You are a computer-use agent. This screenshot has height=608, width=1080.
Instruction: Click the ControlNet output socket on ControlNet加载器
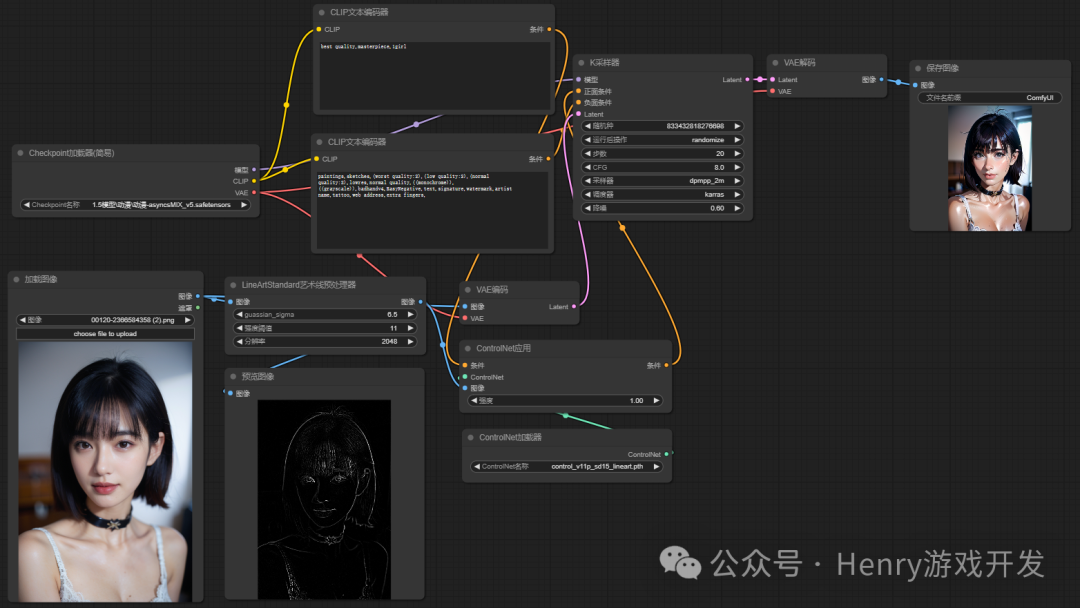(666, 454)
